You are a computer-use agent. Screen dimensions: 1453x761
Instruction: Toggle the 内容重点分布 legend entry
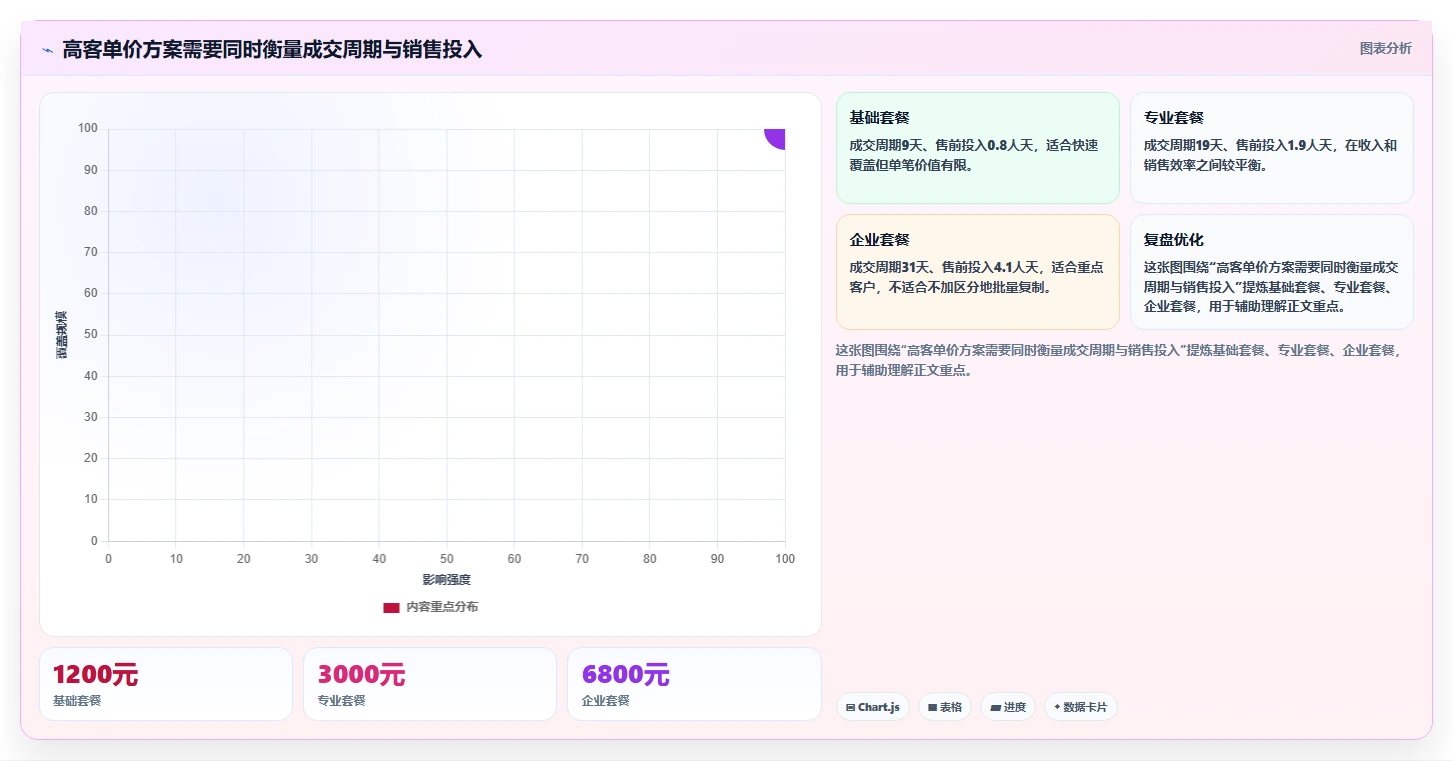tap(431, 607)
